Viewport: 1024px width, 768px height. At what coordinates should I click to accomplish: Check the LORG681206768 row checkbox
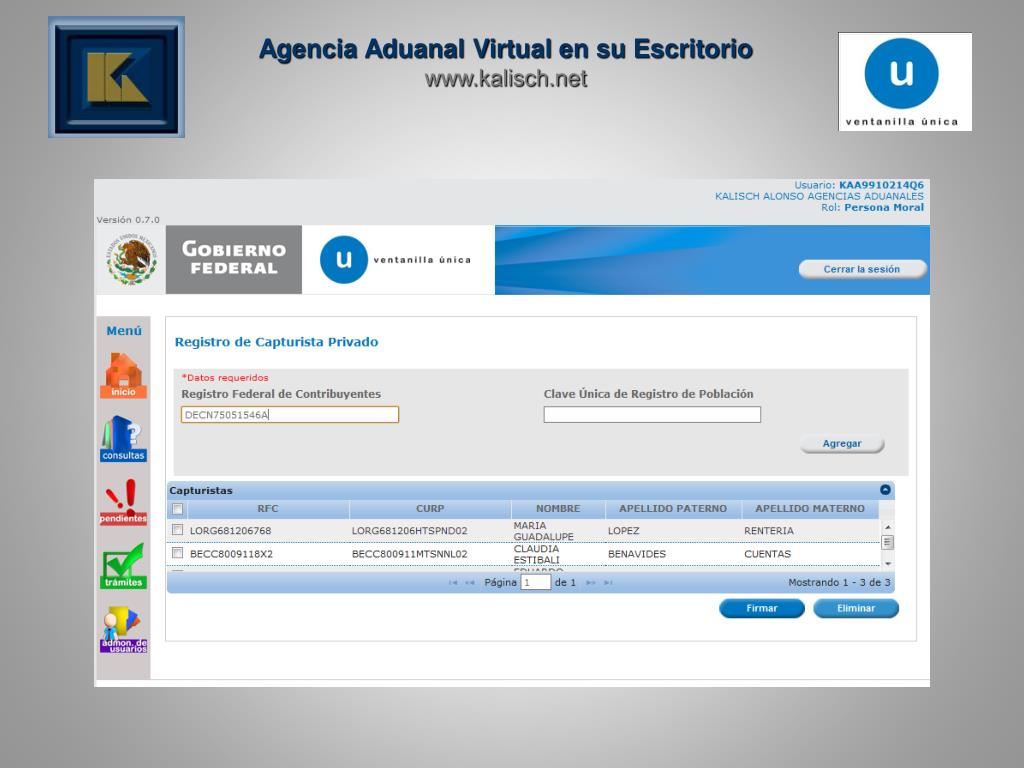pyautogui.click(x=177, y=530)
